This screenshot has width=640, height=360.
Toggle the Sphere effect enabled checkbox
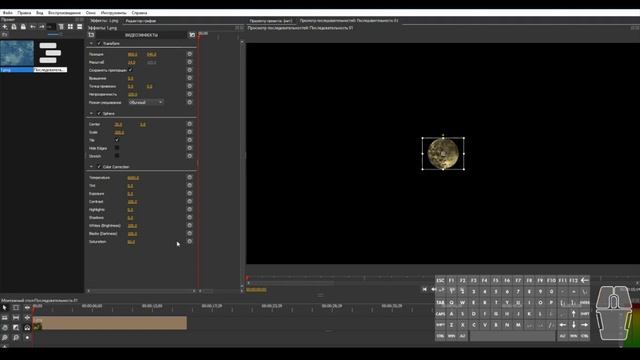99,113
